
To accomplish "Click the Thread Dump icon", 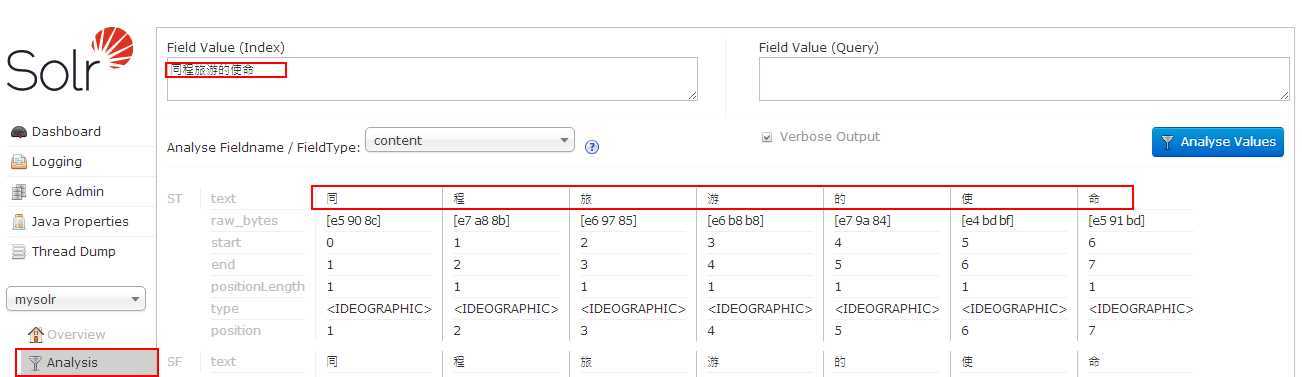I will pos(18,252).
